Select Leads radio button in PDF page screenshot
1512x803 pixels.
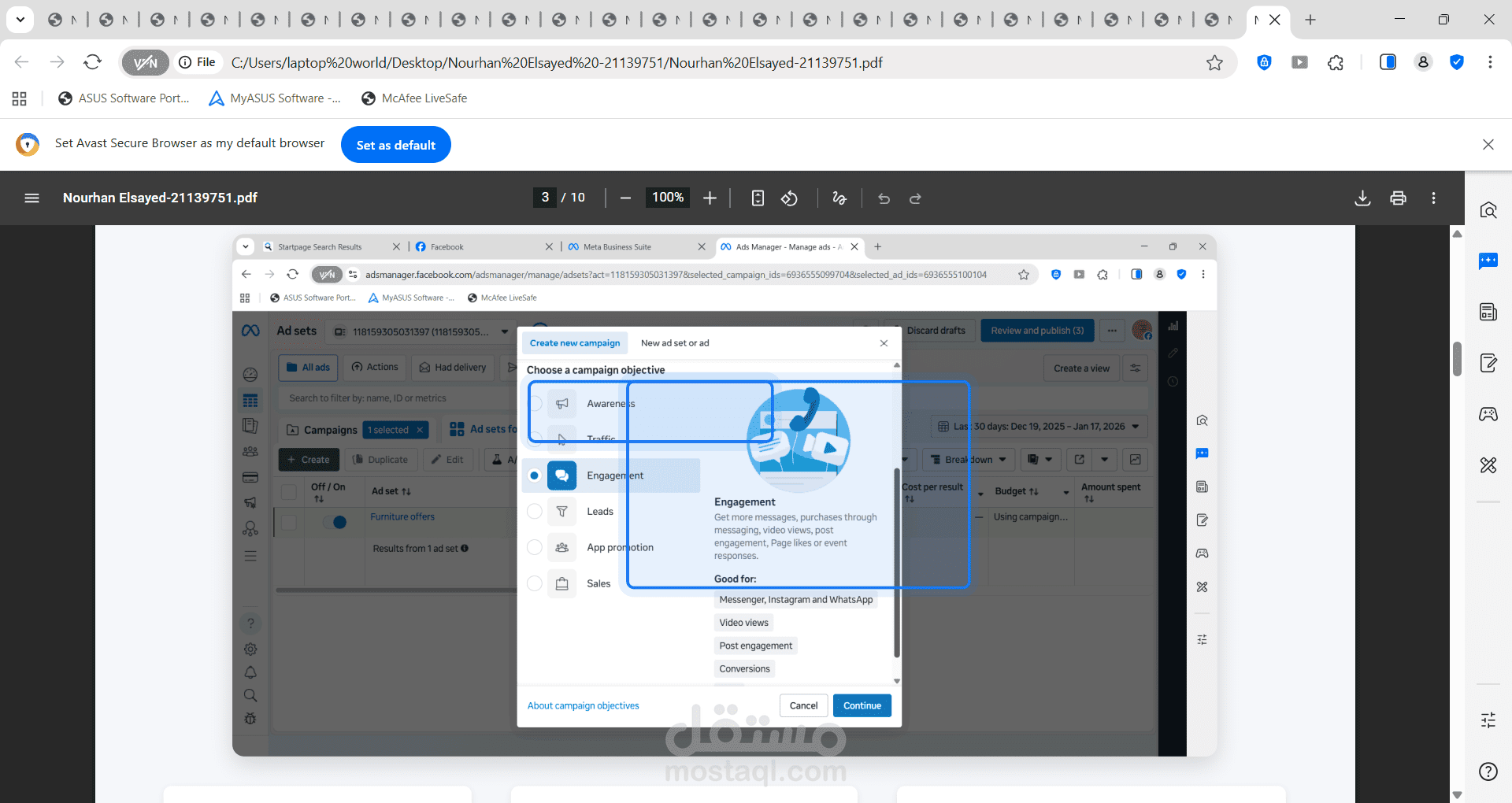click(535, 512)
